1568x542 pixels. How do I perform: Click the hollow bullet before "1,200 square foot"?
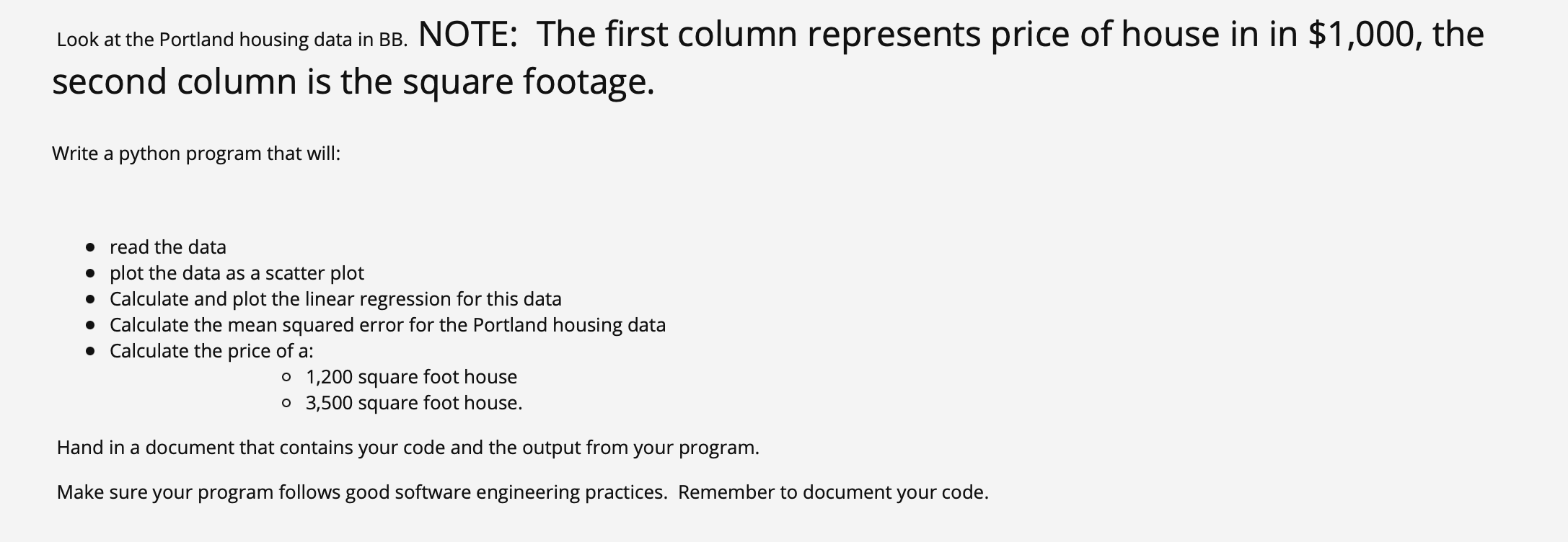287,377
